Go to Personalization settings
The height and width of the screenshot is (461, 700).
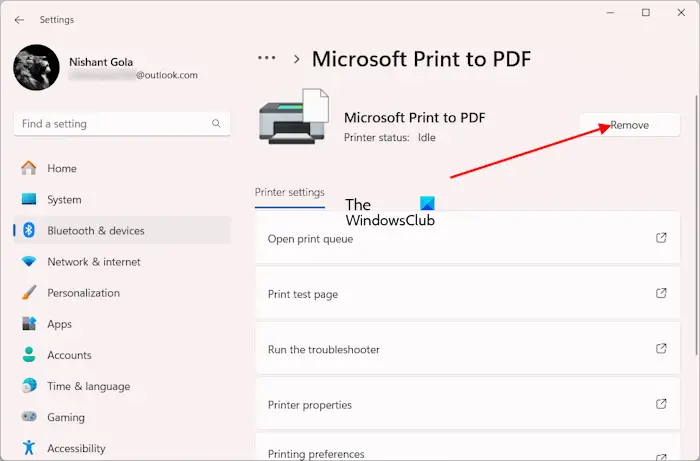tap(122, 293)
